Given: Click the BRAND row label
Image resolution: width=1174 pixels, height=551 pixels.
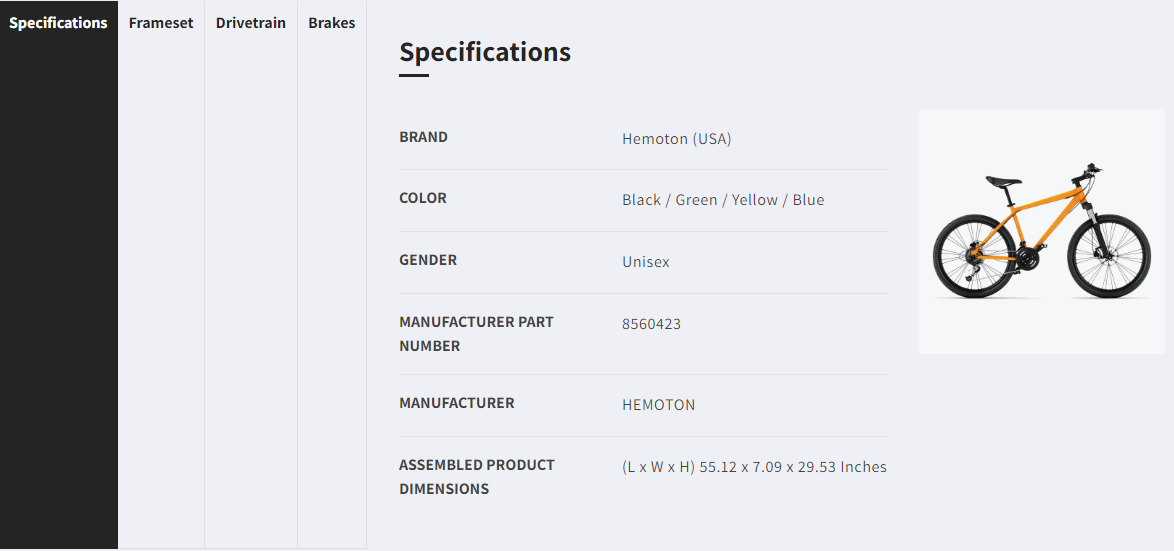Looking at the screenshot, I should click(x=423, y=137).
